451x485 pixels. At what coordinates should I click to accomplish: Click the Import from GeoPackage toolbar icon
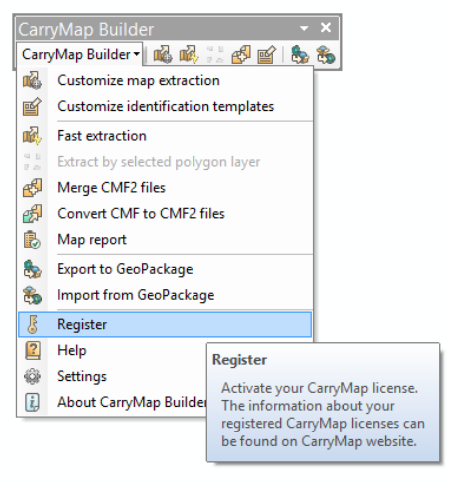pyautogui.click(x=326, y=54)
